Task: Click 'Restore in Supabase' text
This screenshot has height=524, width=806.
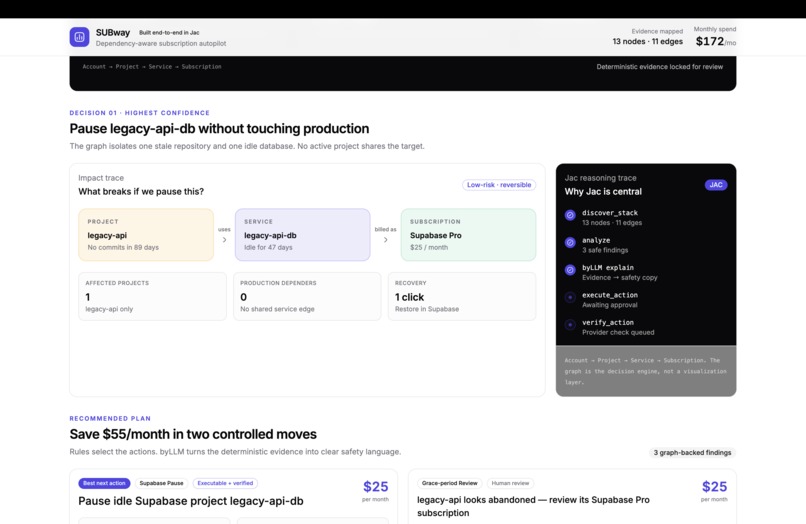Action: (427, 309)
